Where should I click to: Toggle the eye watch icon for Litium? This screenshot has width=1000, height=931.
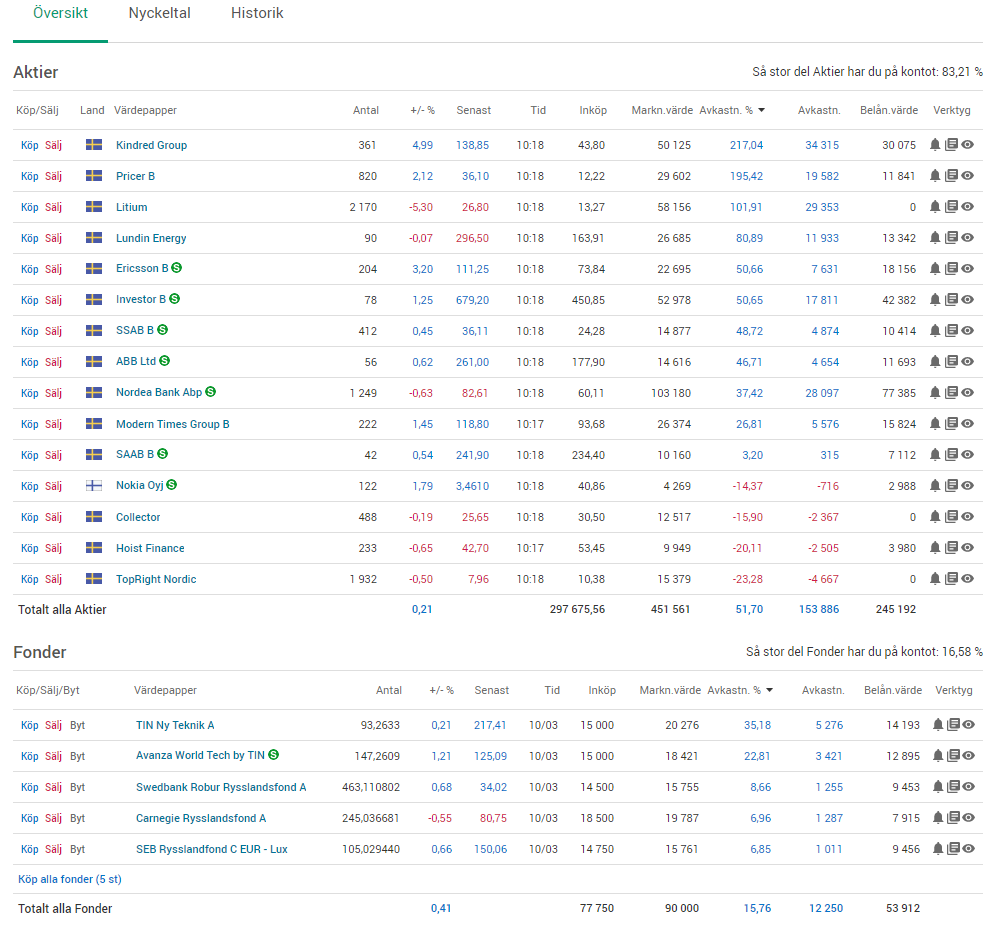[967, 207]
